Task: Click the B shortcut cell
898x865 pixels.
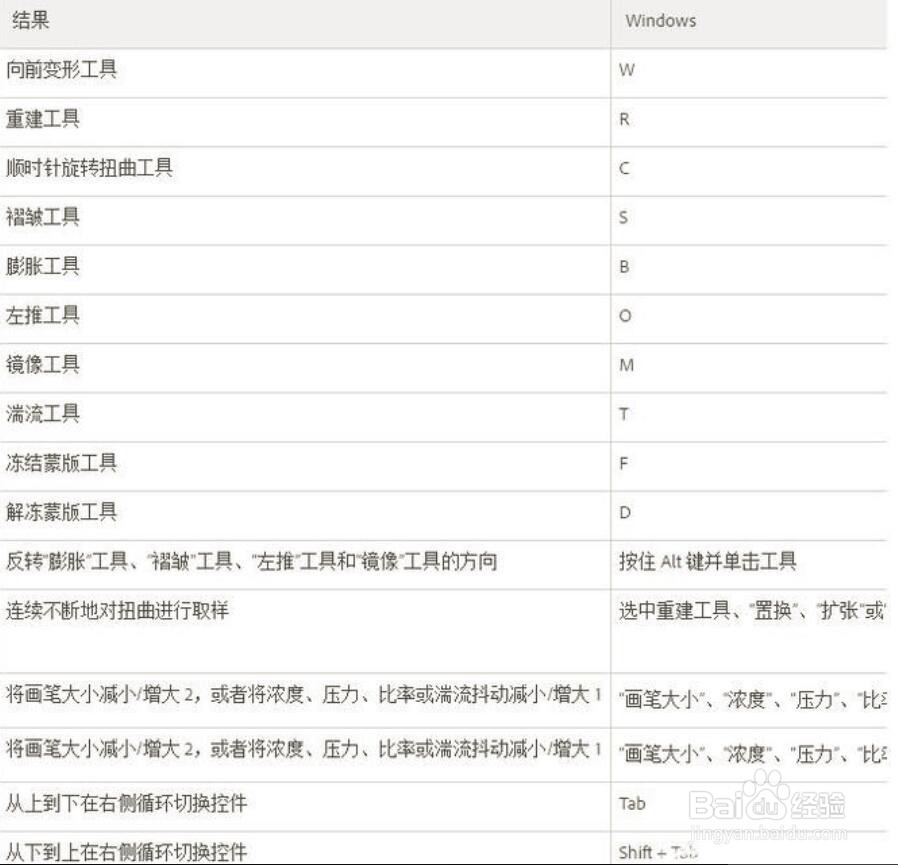Action: click(x=623, y=267)
